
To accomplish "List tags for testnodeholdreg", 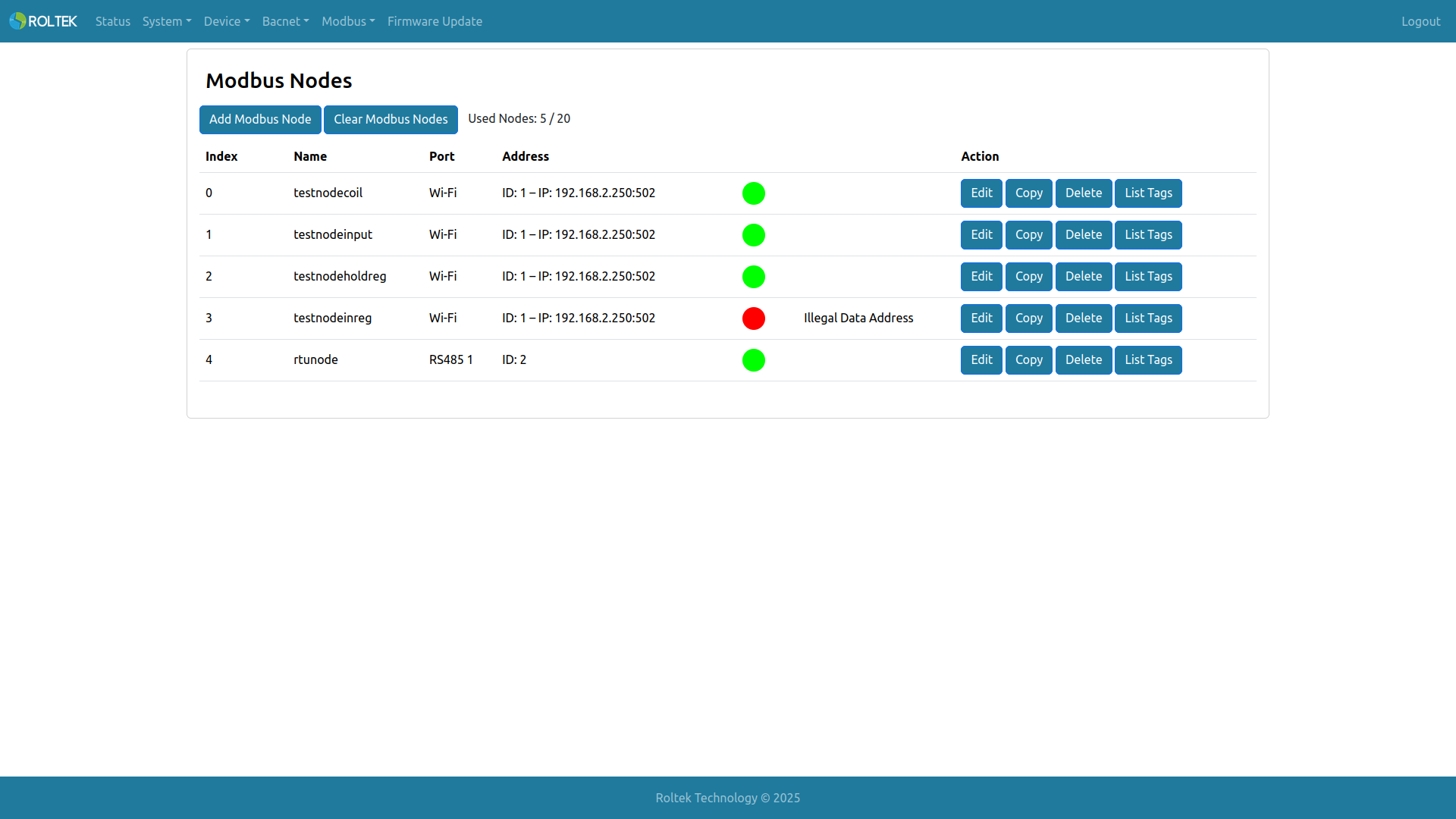I will point(1148,277).
